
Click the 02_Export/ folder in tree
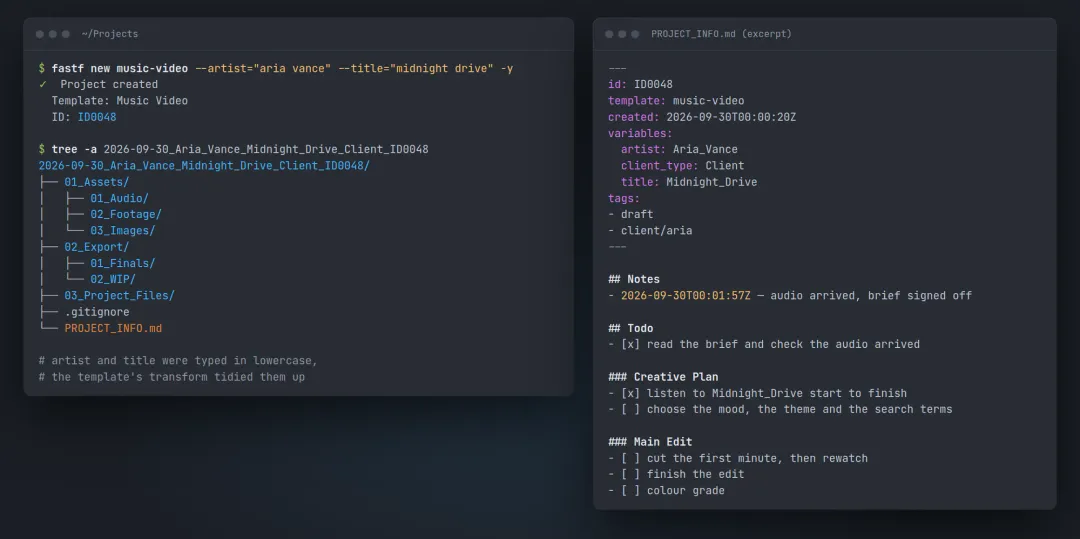[x=96, y=247]
